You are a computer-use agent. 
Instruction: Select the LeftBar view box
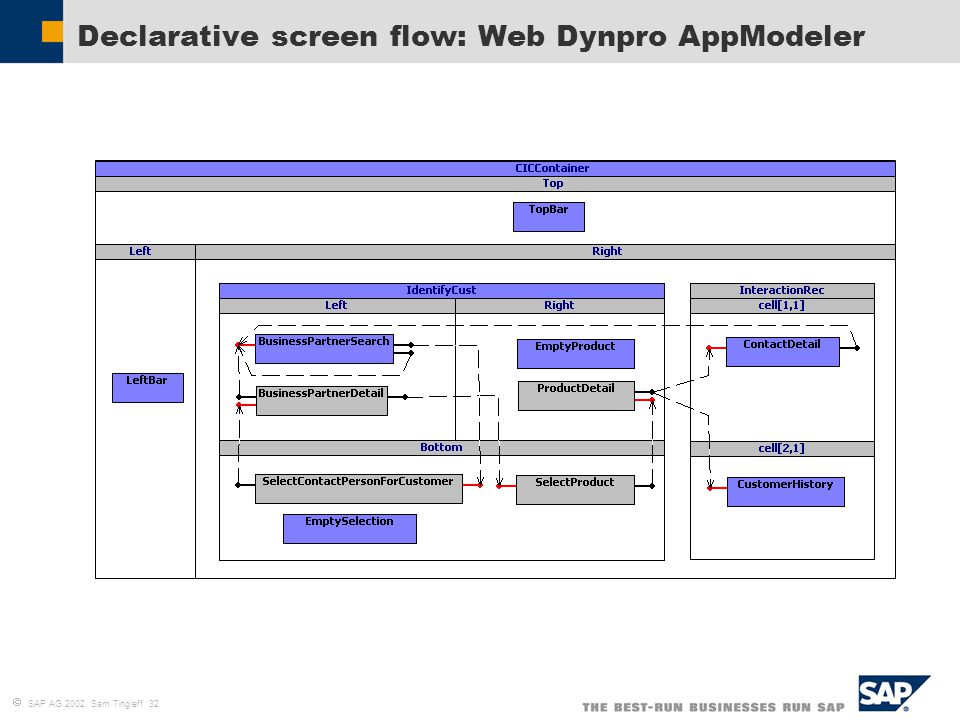point(148,388)
